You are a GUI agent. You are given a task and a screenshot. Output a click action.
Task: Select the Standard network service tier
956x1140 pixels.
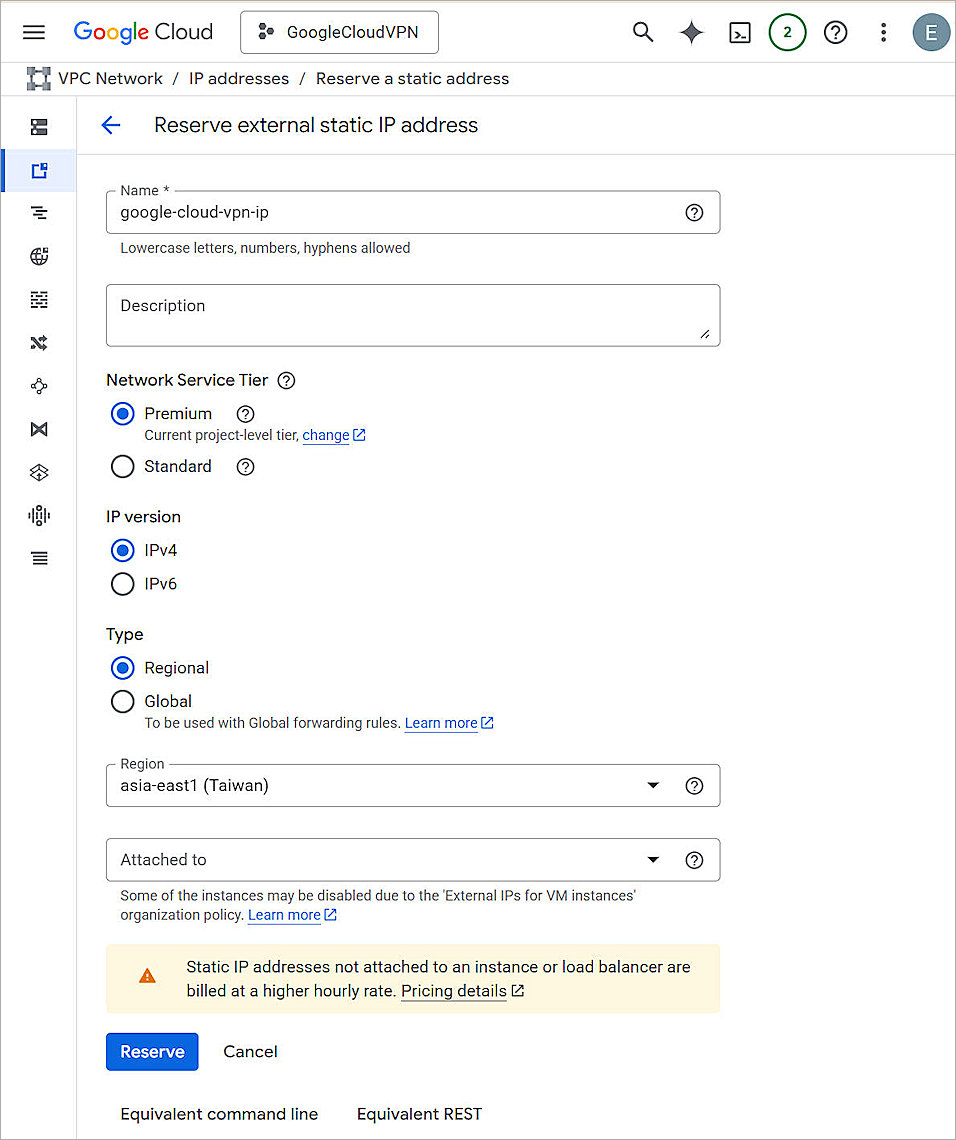point(122,466)
